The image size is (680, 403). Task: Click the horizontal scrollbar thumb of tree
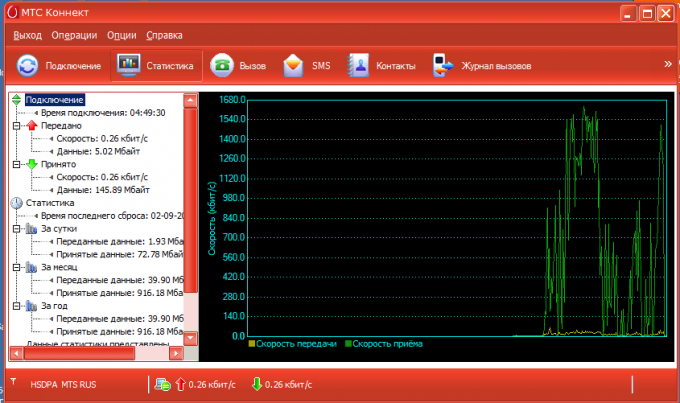pyautogui.click(x=79, y=354)
